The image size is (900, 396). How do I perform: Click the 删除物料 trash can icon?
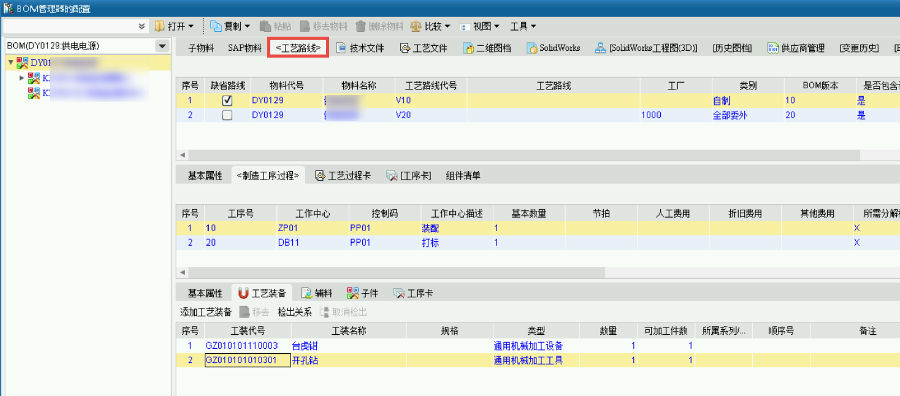coord(360,26)
